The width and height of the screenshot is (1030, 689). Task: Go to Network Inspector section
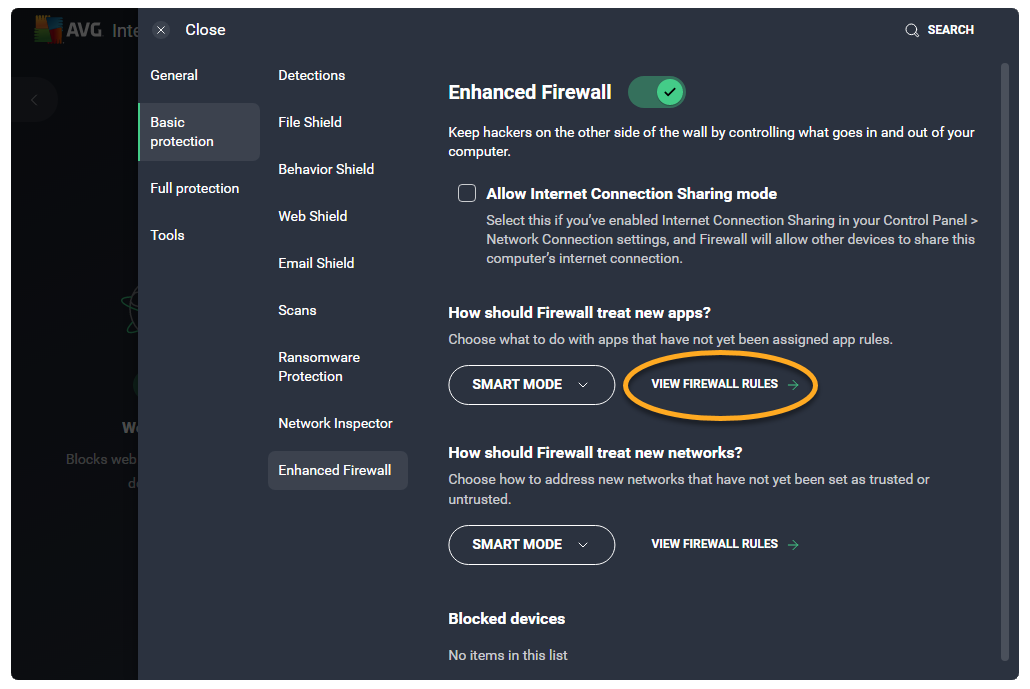336,423
